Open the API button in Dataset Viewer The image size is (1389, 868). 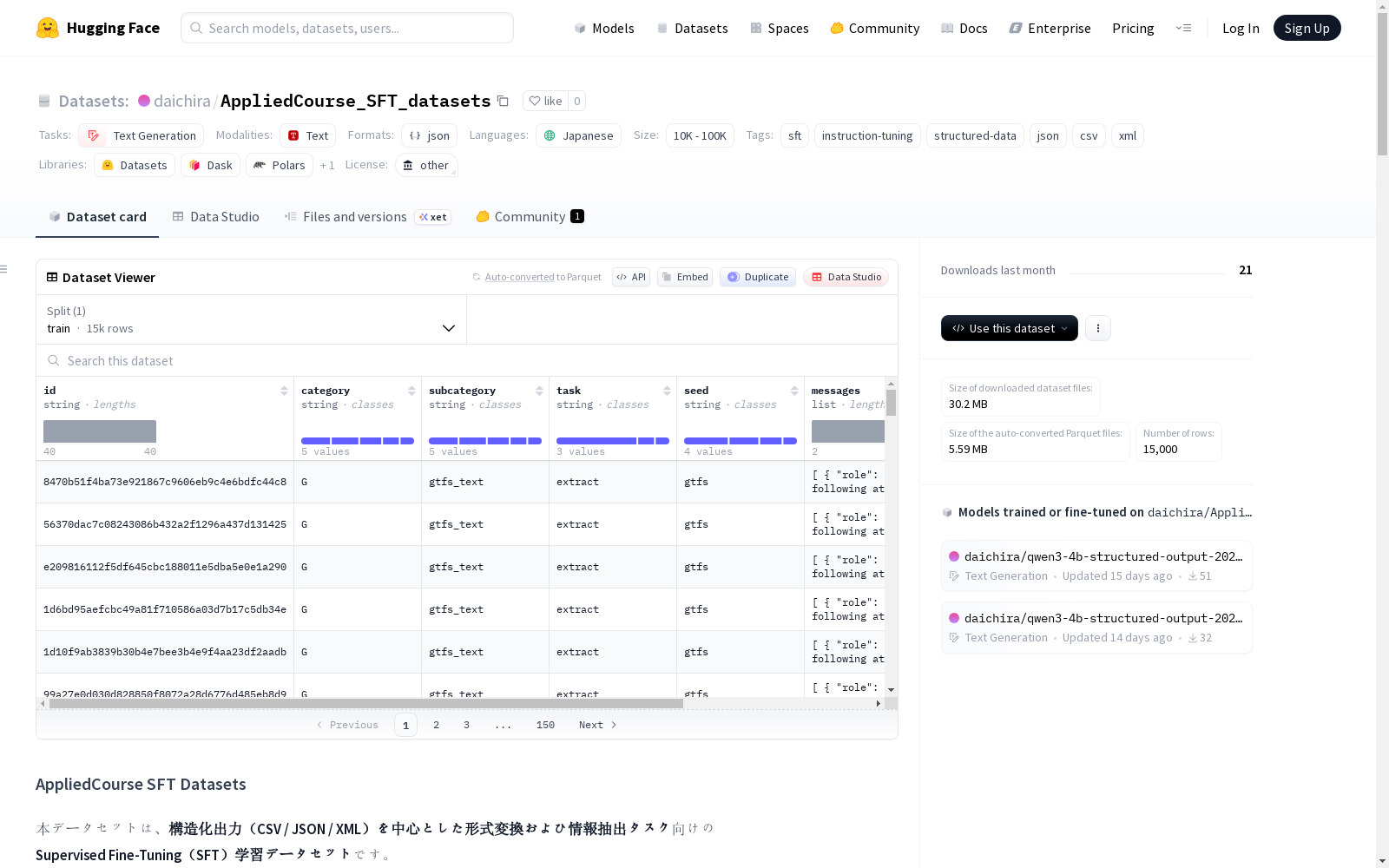click(631, 277)
